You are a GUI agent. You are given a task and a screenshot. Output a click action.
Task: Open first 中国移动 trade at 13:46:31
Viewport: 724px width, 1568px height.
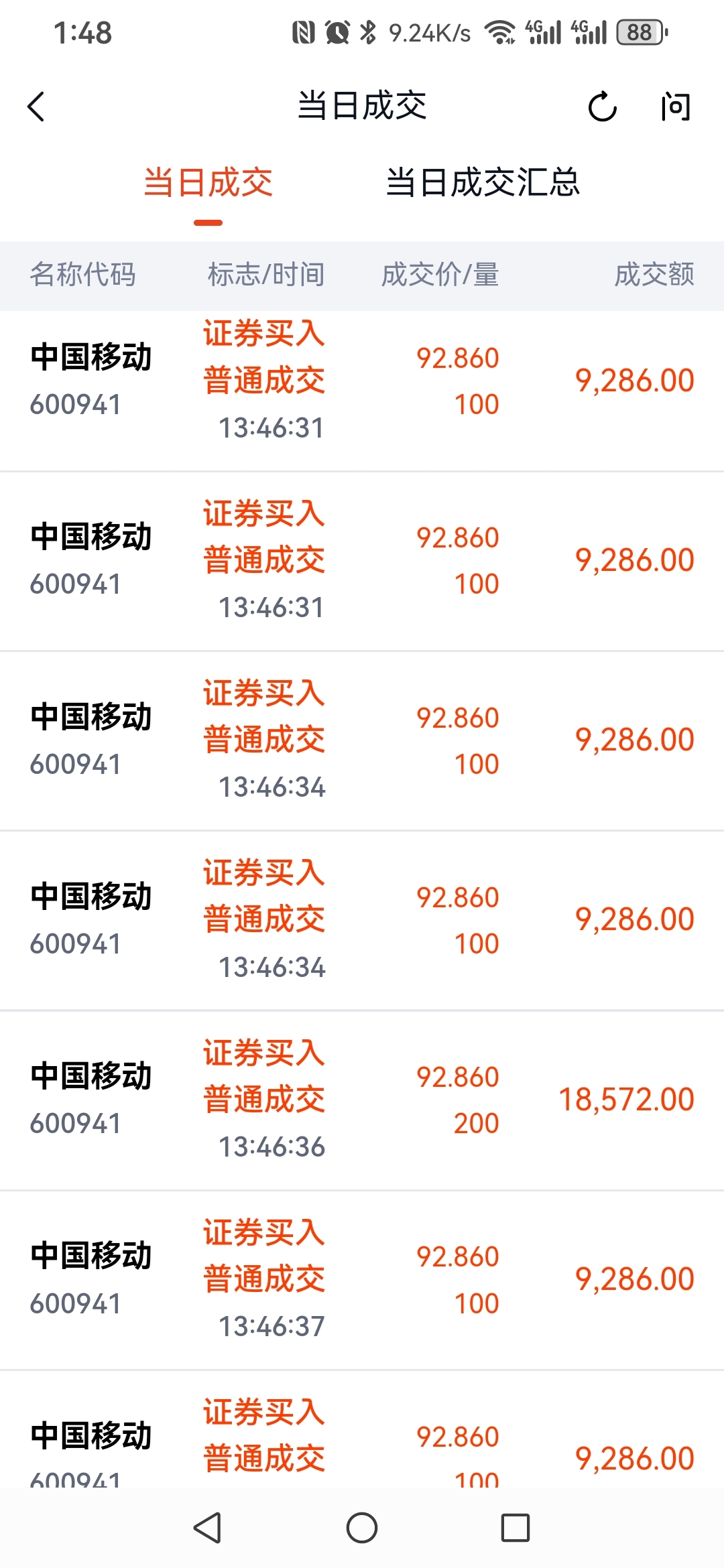(362, 381)
